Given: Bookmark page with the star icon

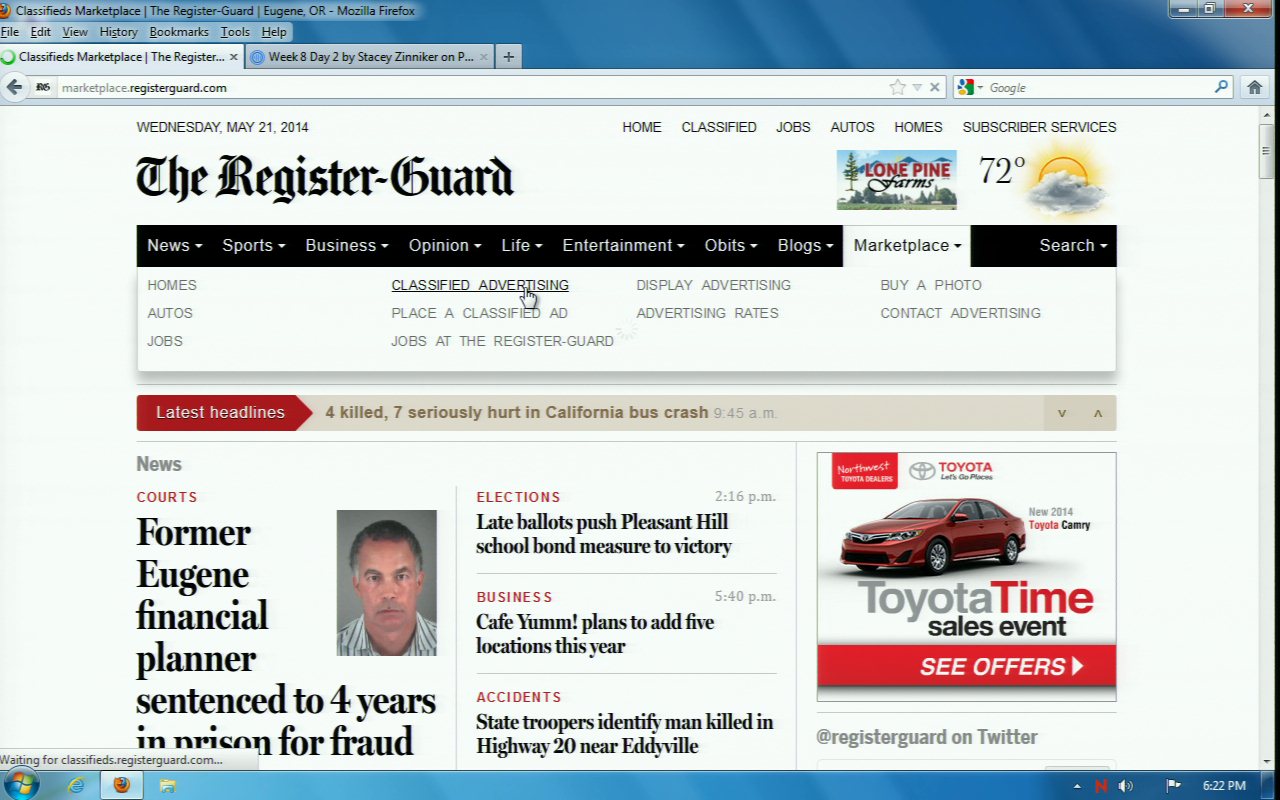Looking at the screenshot, I should [897, 87].
